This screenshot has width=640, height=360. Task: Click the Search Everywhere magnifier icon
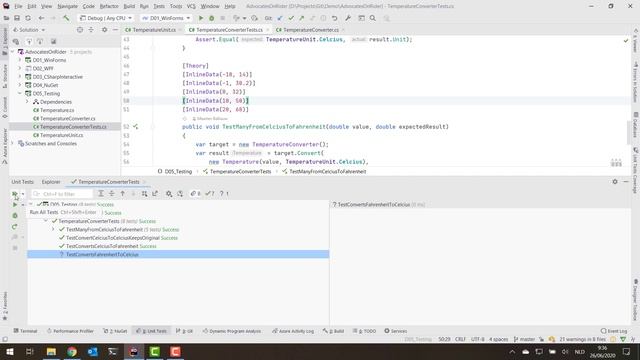(373, 18)
